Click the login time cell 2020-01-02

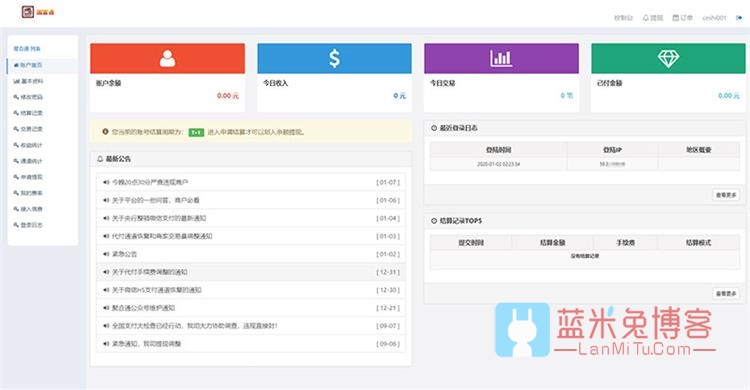[x=498, y=164]
